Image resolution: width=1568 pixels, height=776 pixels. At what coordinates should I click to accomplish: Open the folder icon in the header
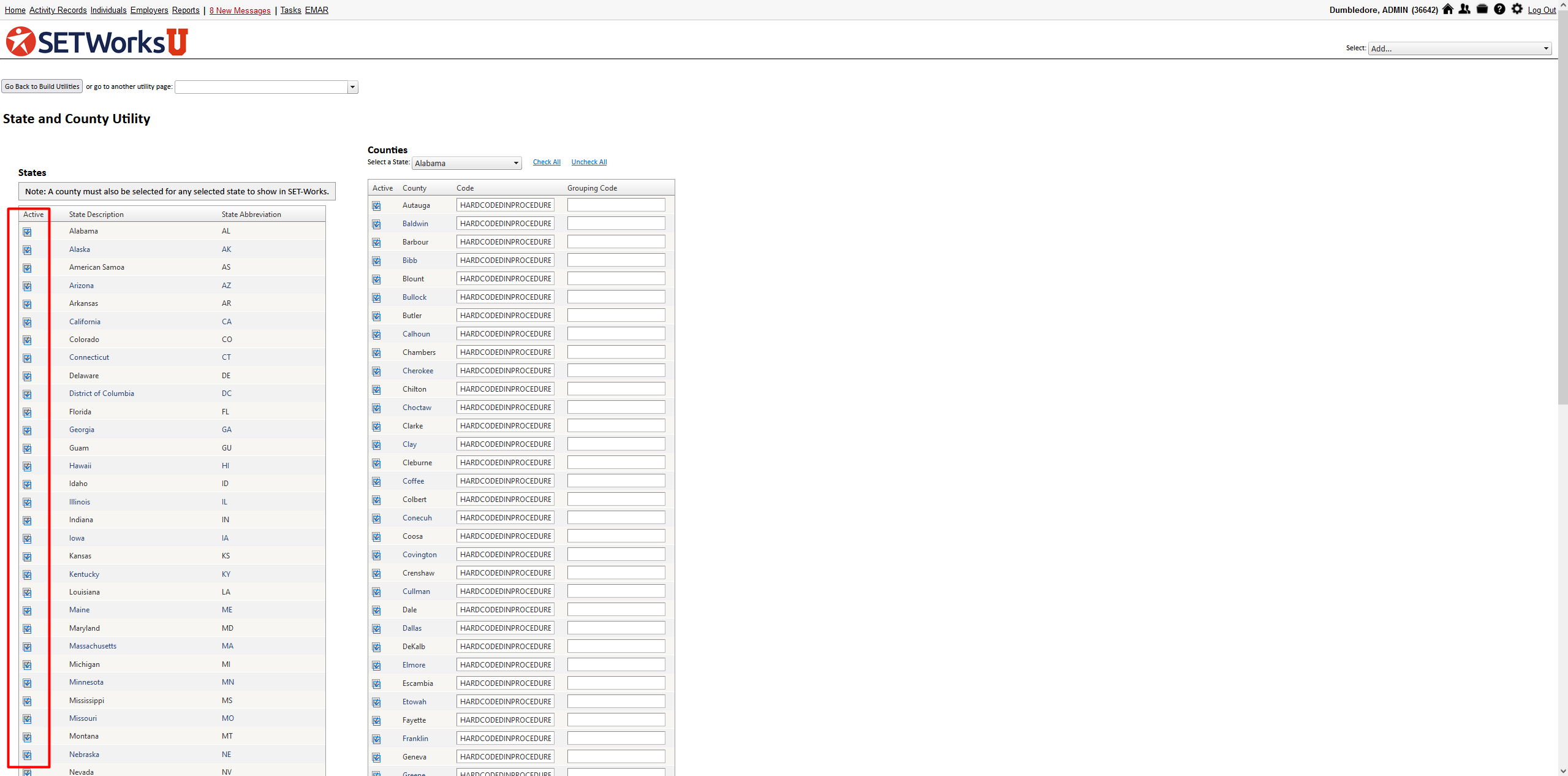[1482, 9]
